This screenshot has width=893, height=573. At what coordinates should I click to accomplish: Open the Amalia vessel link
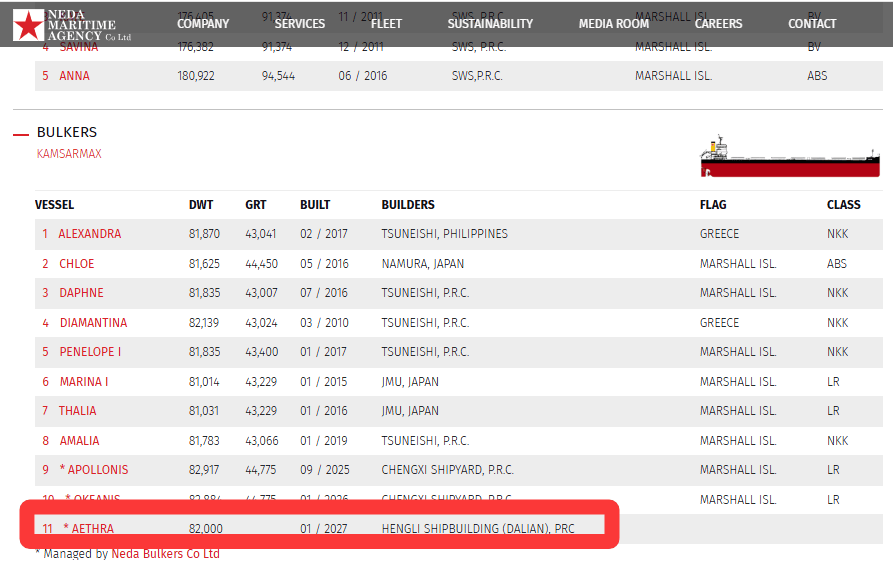click(x=78, y=441)
